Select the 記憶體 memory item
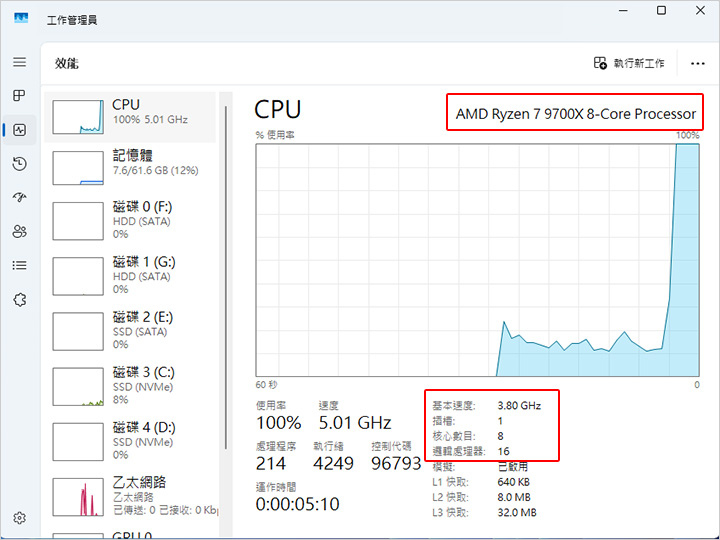 [130, 168]
